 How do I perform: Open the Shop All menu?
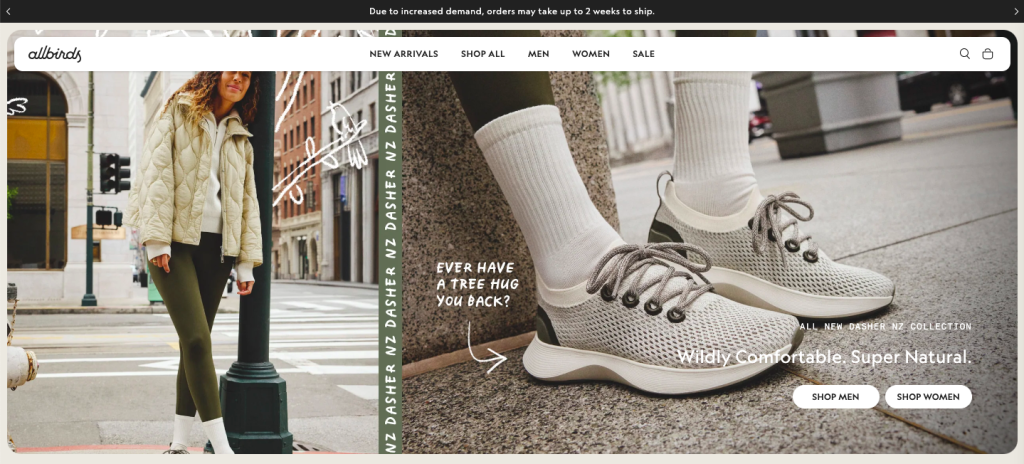point(483,54)
